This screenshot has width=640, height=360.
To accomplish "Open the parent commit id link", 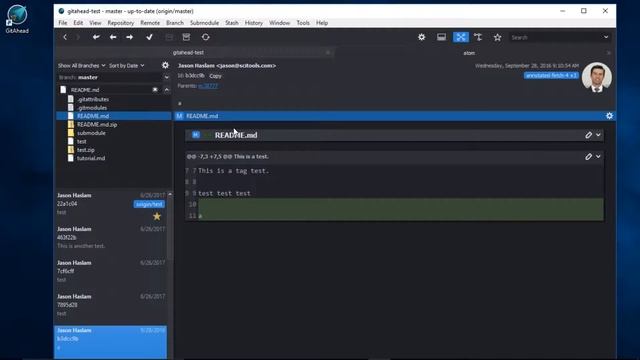I will click(x=208, y=86).
